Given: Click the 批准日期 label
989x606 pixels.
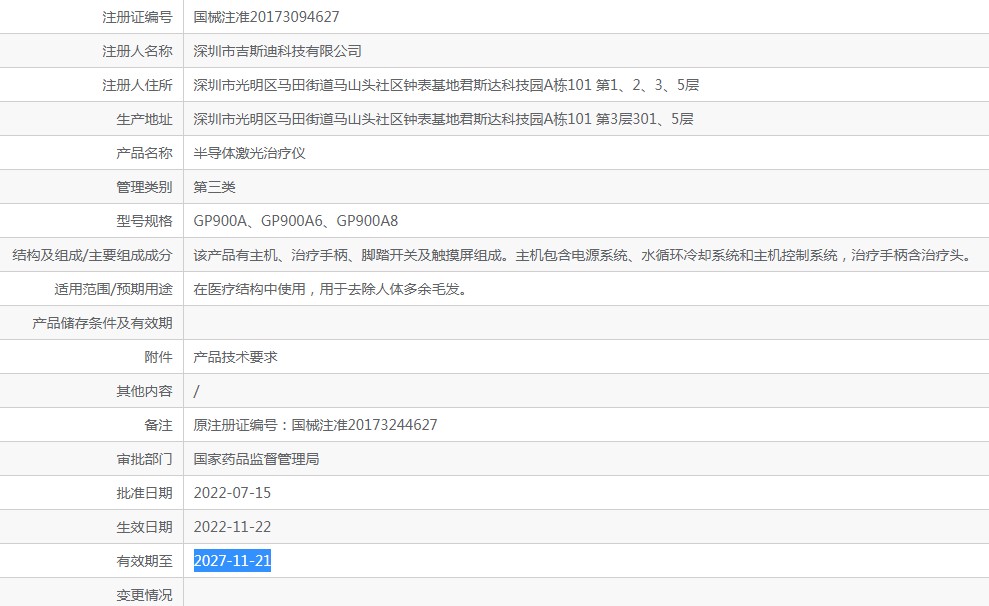Looking at the screenshot, I should [144, 494].
